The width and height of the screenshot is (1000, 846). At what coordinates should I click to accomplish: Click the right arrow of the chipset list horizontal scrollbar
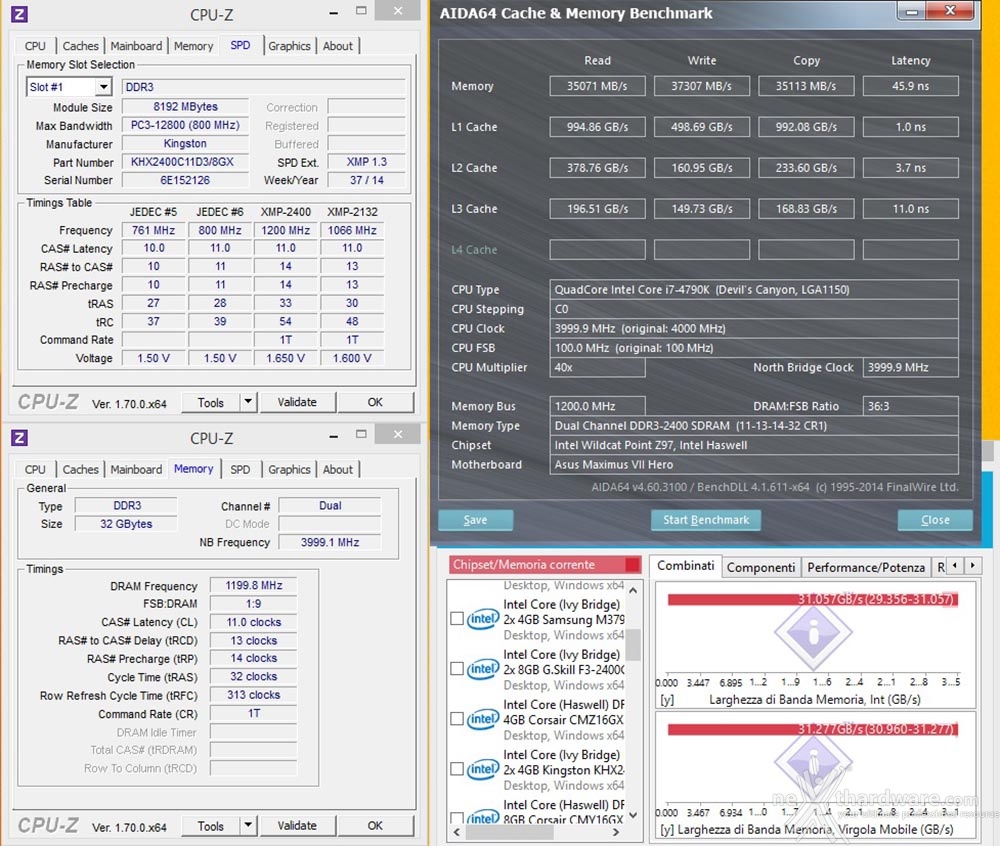[616, 832]
